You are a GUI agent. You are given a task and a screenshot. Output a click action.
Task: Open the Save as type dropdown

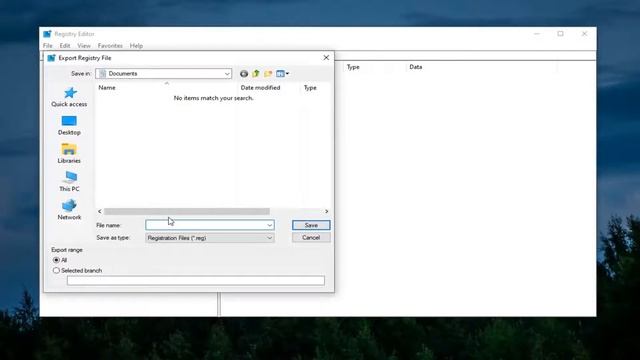pos(210,238)
